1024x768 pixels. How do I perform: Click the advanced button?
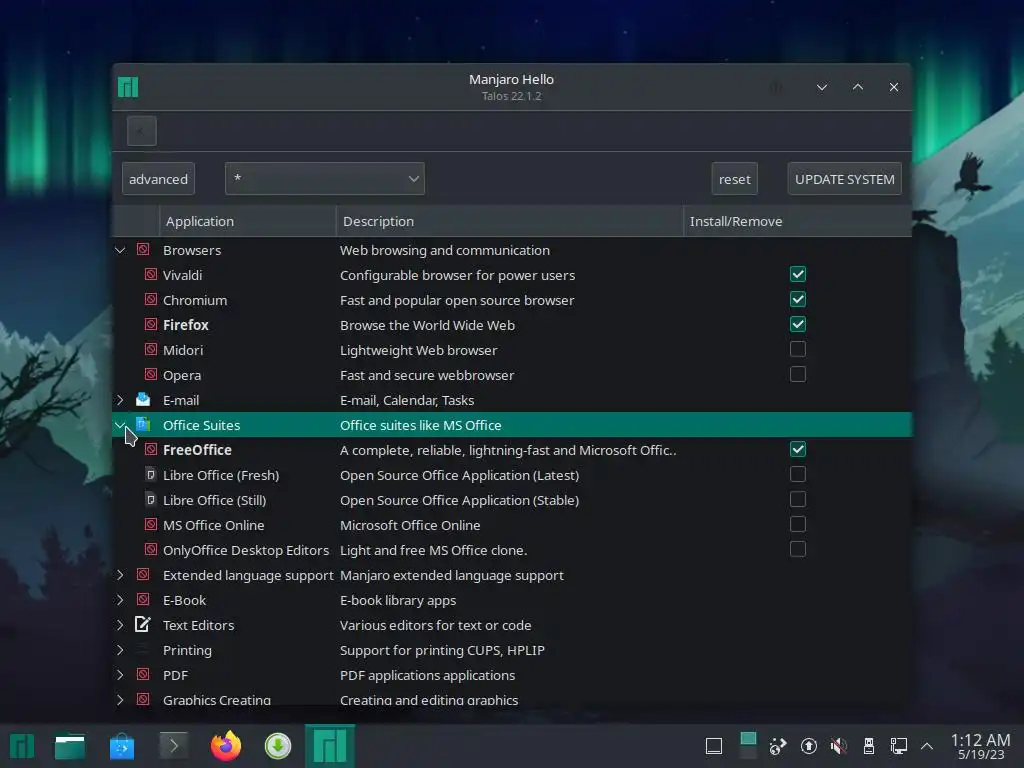pyautogui.click(x=158, y=179)
